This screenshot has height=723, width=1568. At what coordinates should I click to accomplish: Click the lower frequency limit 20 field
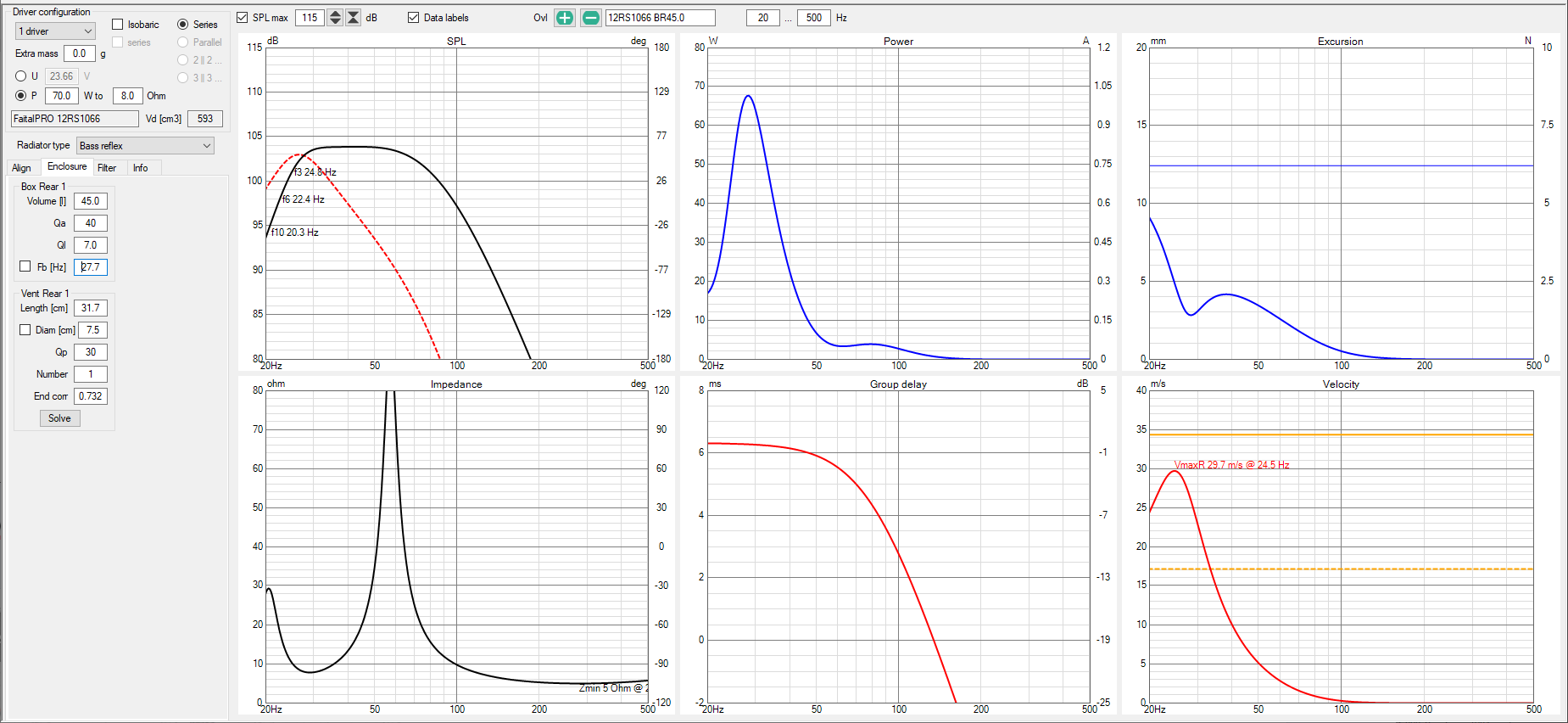[763, 18]
